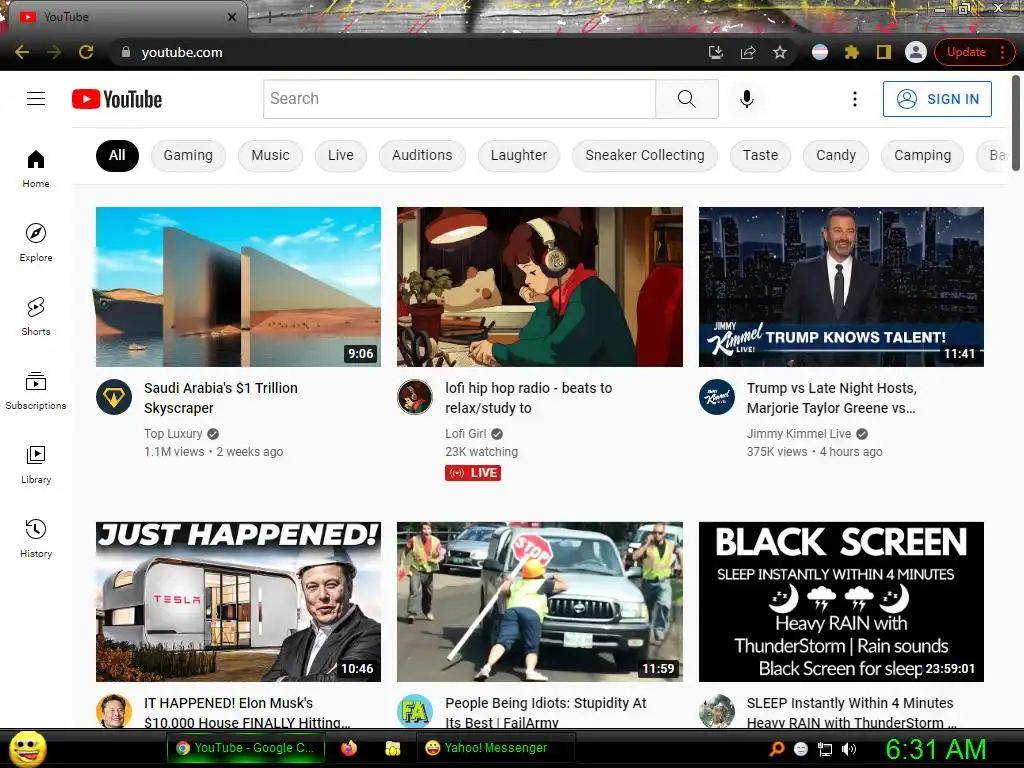The width and height of the screenshot is (1024, 768).
Task: Select the Taste filter chip
Action: tap(760, 155)
